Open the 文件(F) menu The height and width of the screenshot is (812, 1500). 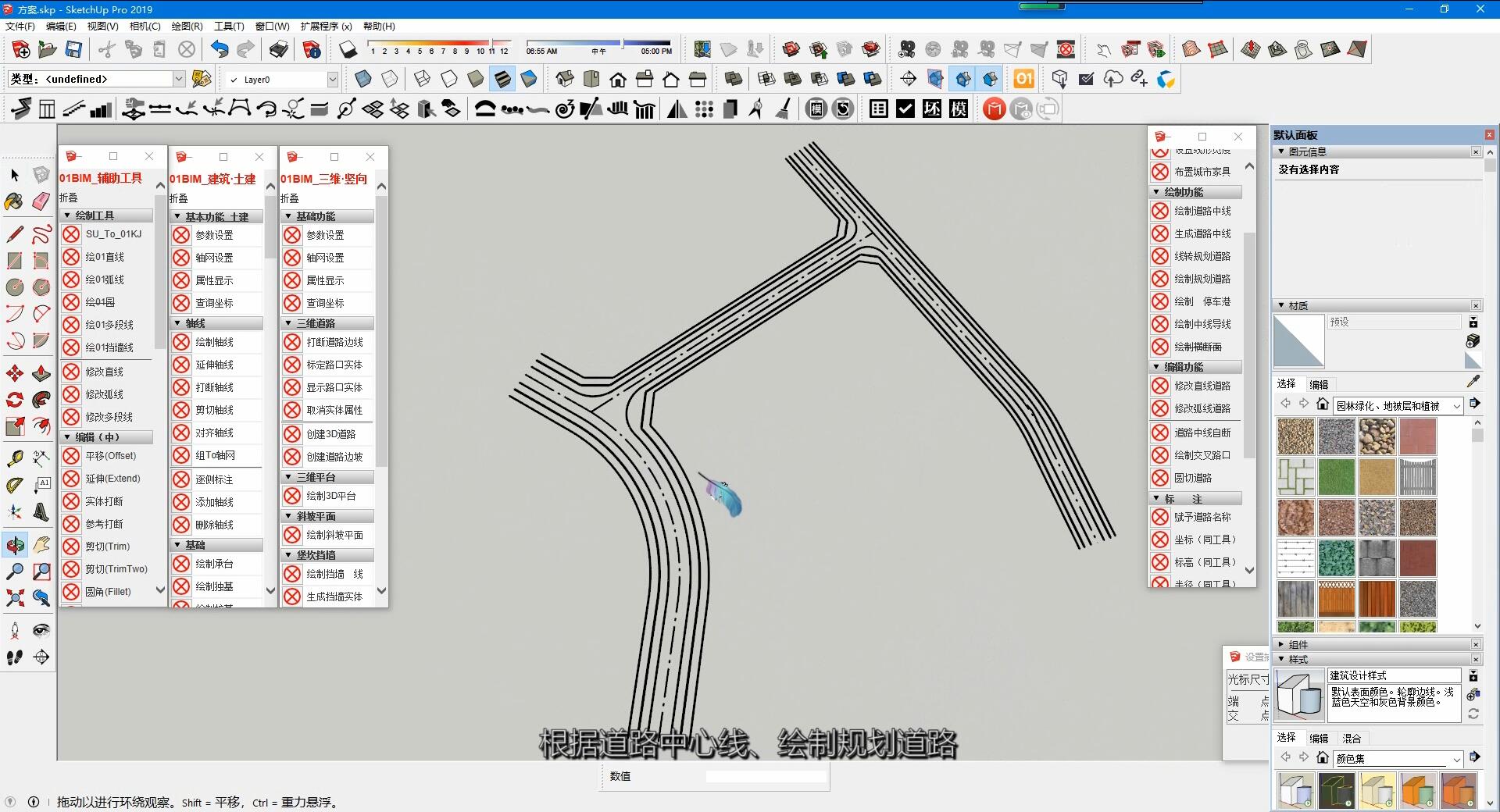pyautogui.click(x=20, y=27)
